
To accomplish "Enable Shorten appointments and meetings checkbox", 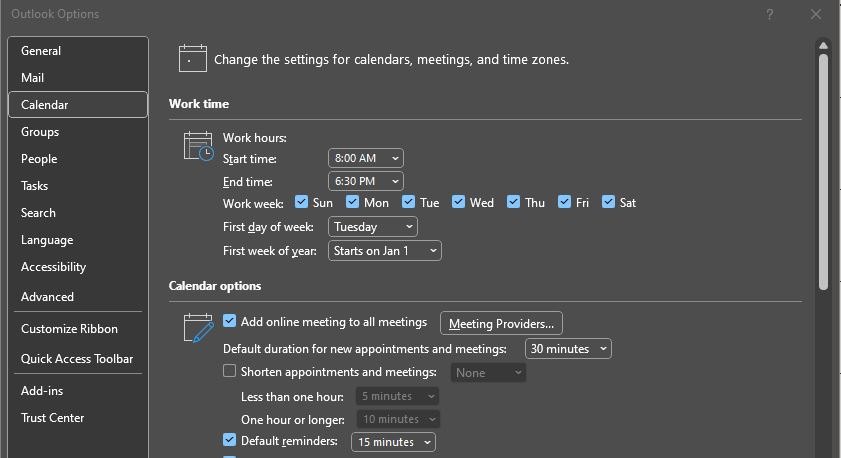I will click(229, 371).
